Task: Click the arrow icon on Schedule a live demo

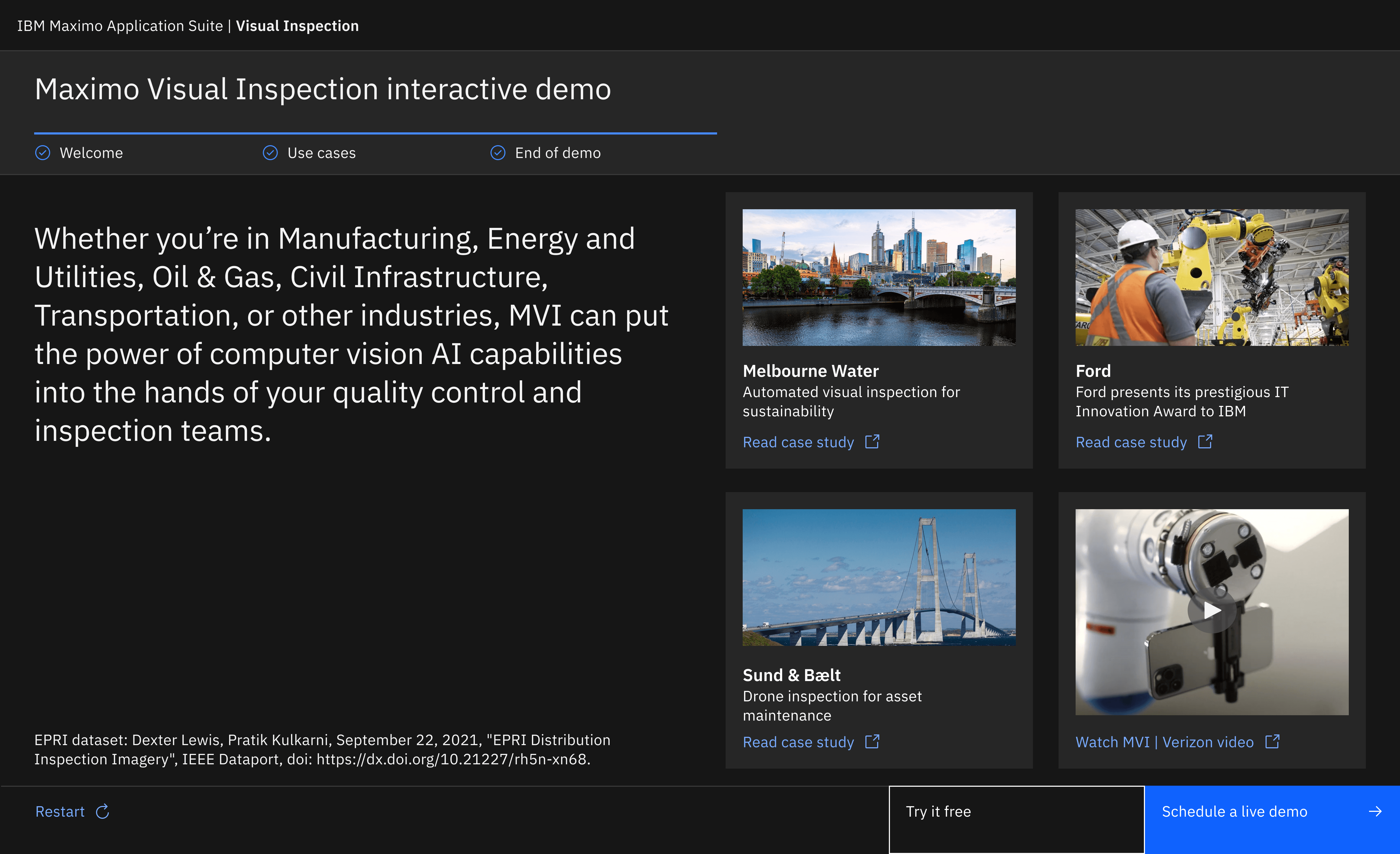Action: 1375,811
